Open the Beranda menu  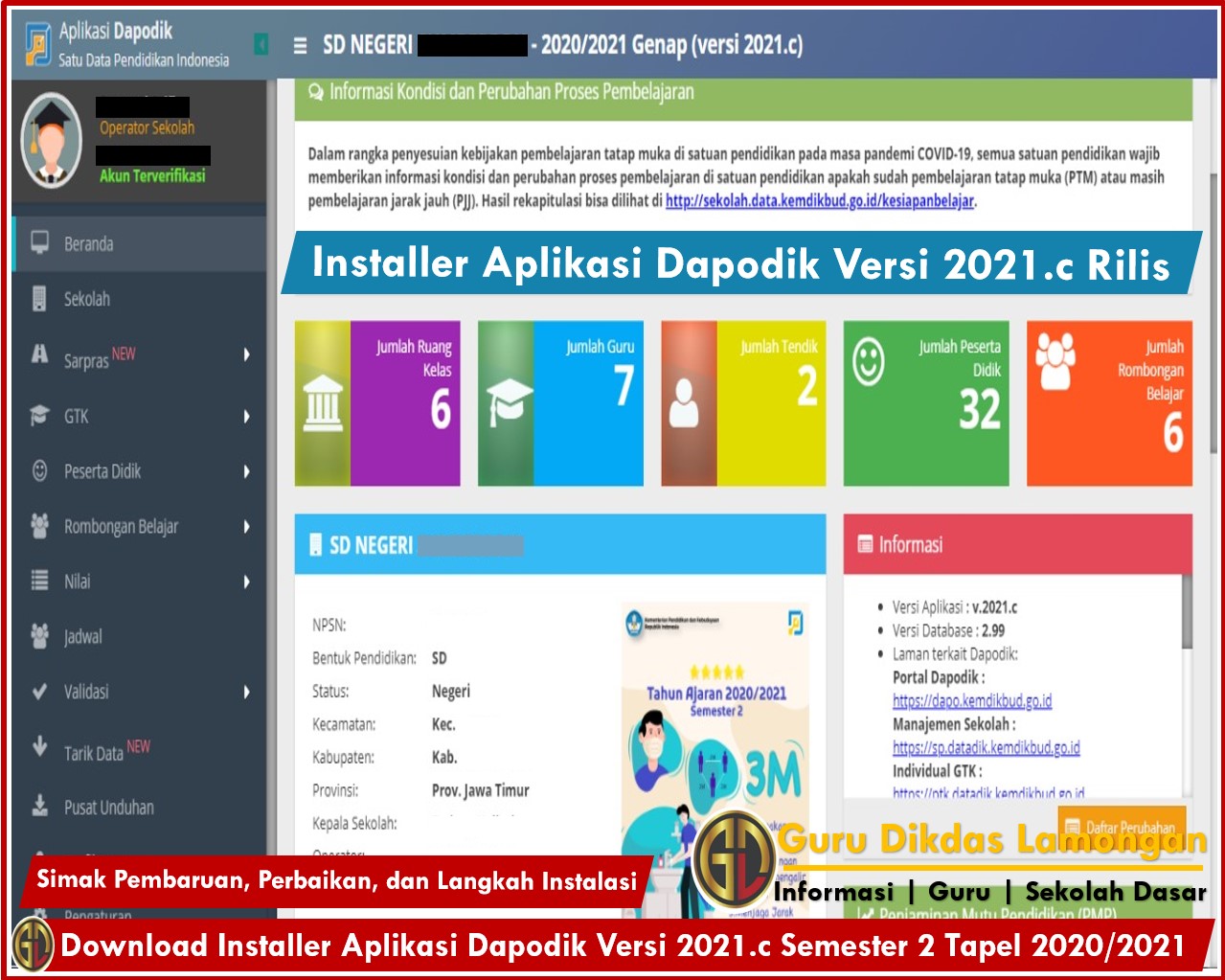[x=140, y=243]
